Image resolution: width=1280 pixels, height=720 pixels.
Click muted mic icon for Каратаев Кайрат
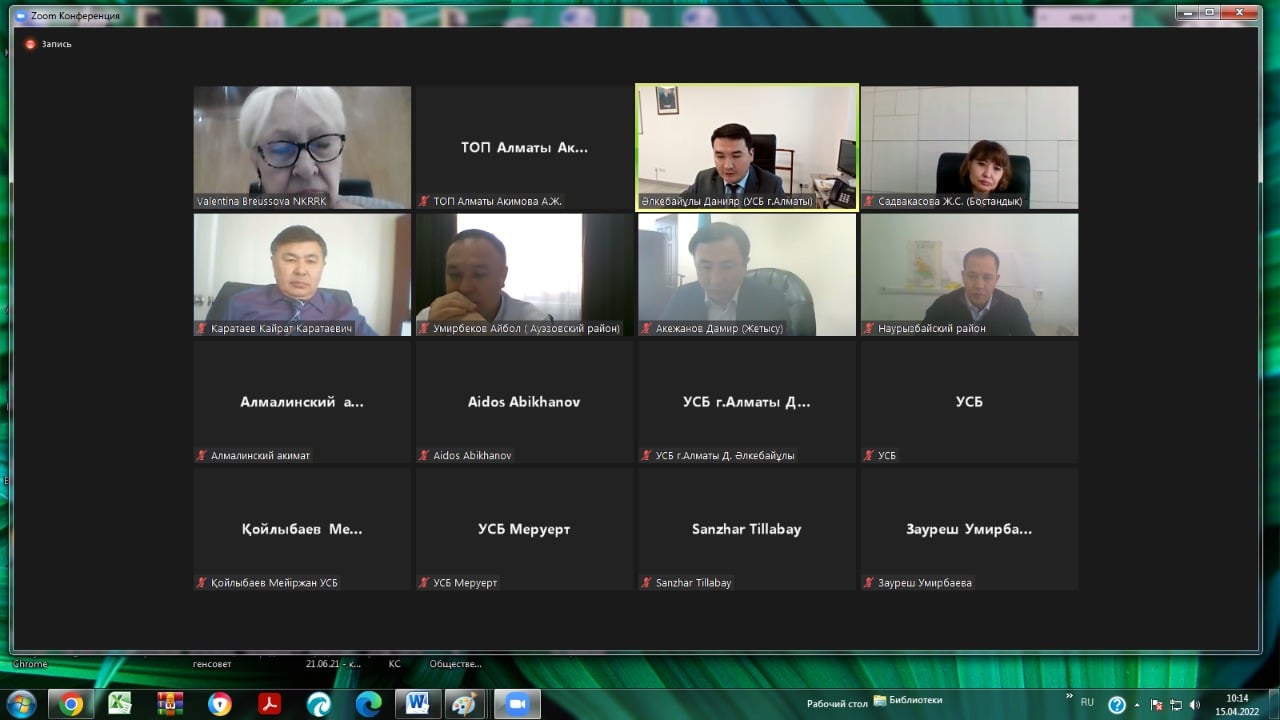(x=202, y=328)
